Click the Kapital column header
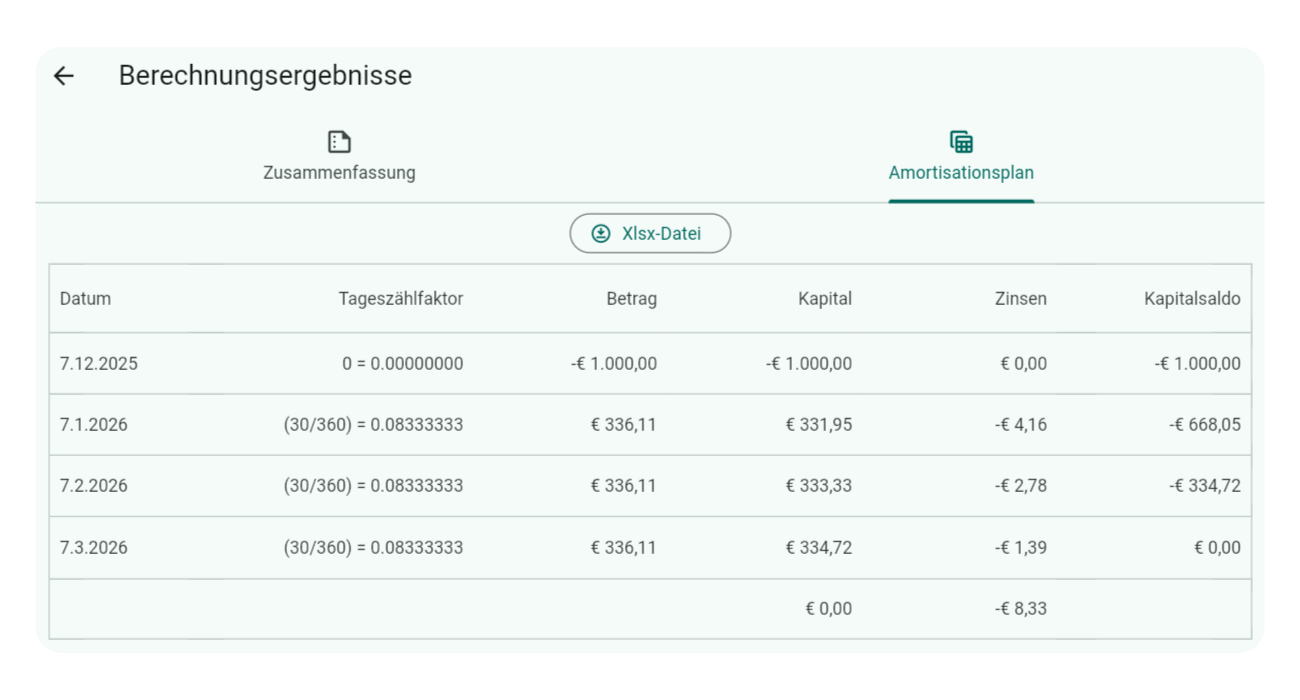This screenshot has width=1300, height=700. (x=824, y=299)
